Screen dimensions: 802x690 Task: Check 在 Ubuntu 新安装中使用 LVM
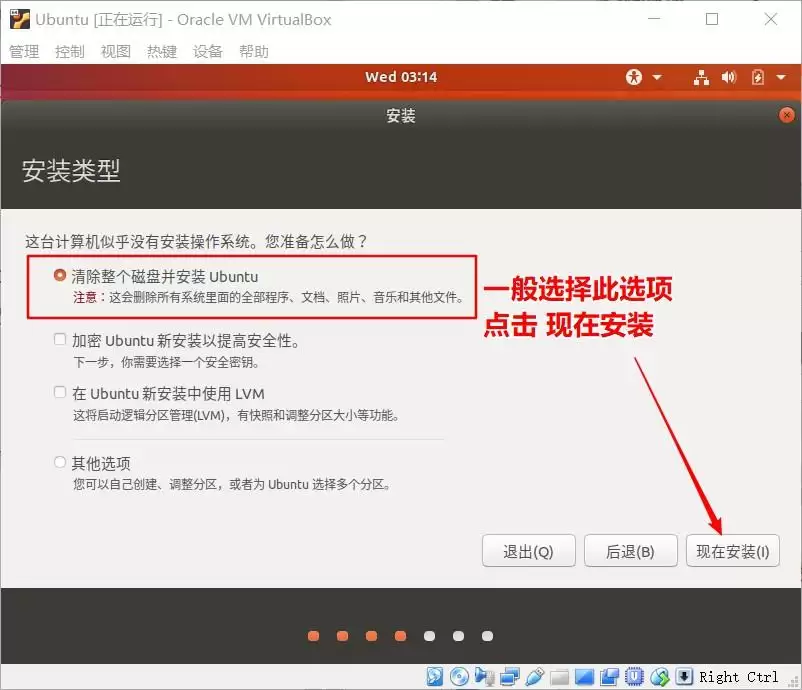tap(58, 394)
